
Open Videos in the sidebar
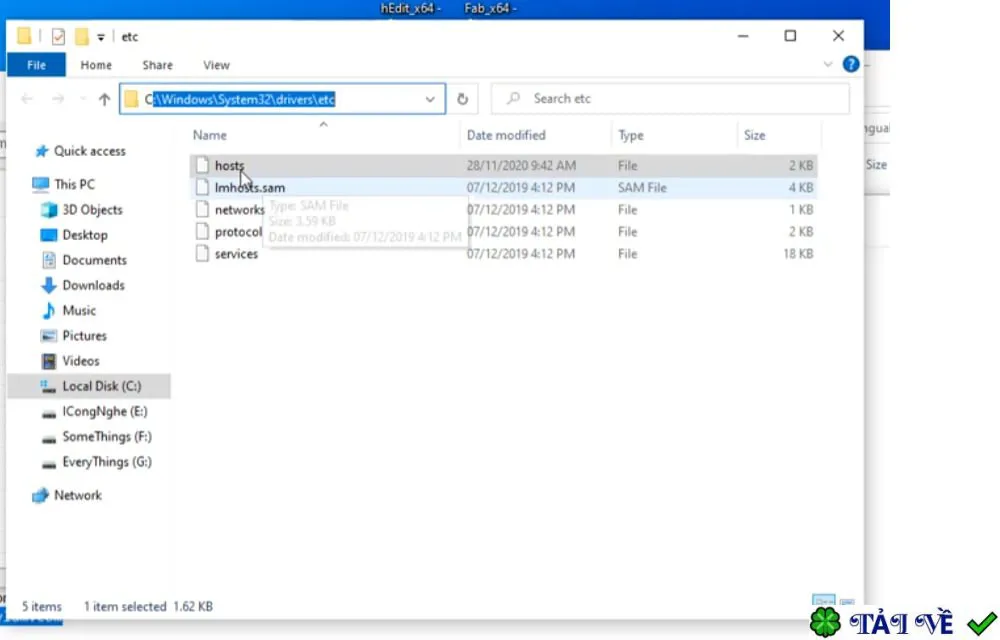80,361
